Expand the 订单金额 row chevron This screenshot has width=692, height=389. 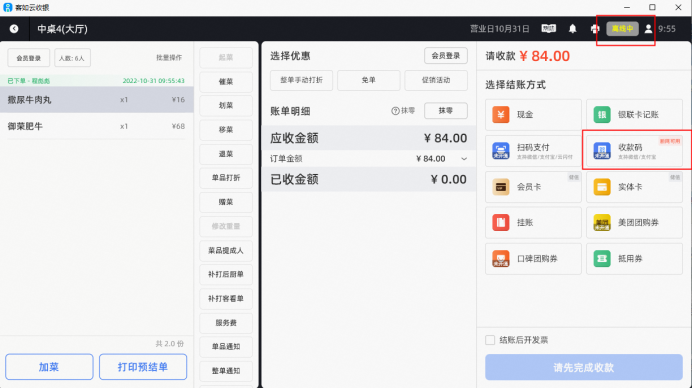pos(464,159)
